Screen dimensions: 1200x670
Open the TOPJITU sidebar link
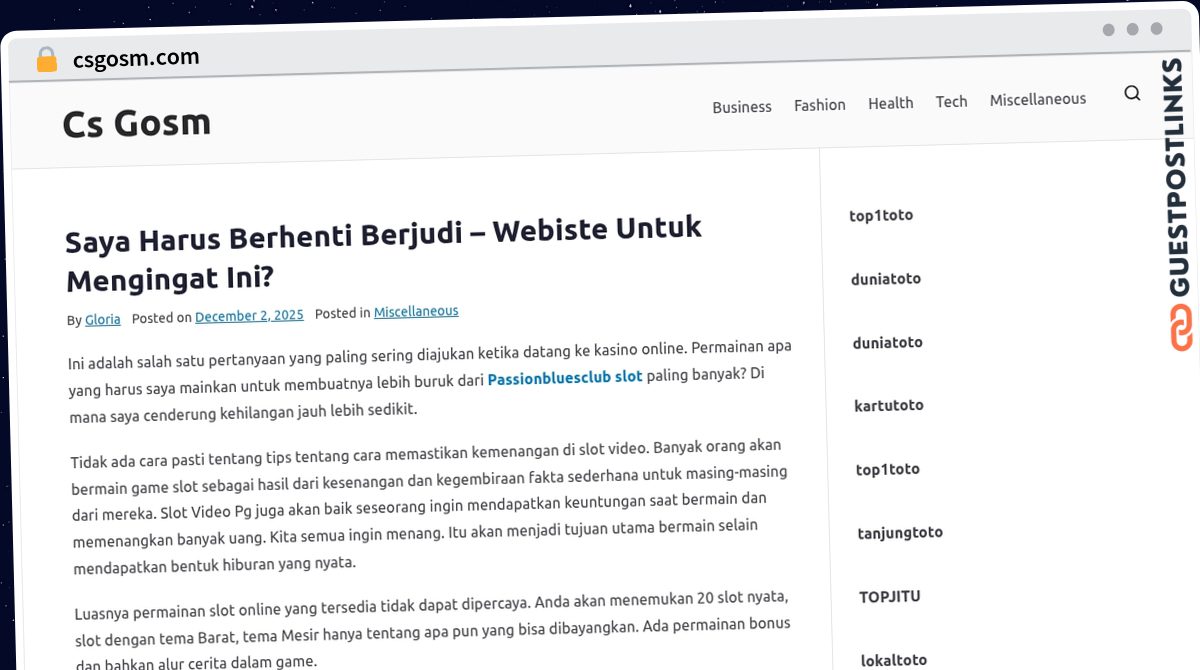[x=890, y=597]
